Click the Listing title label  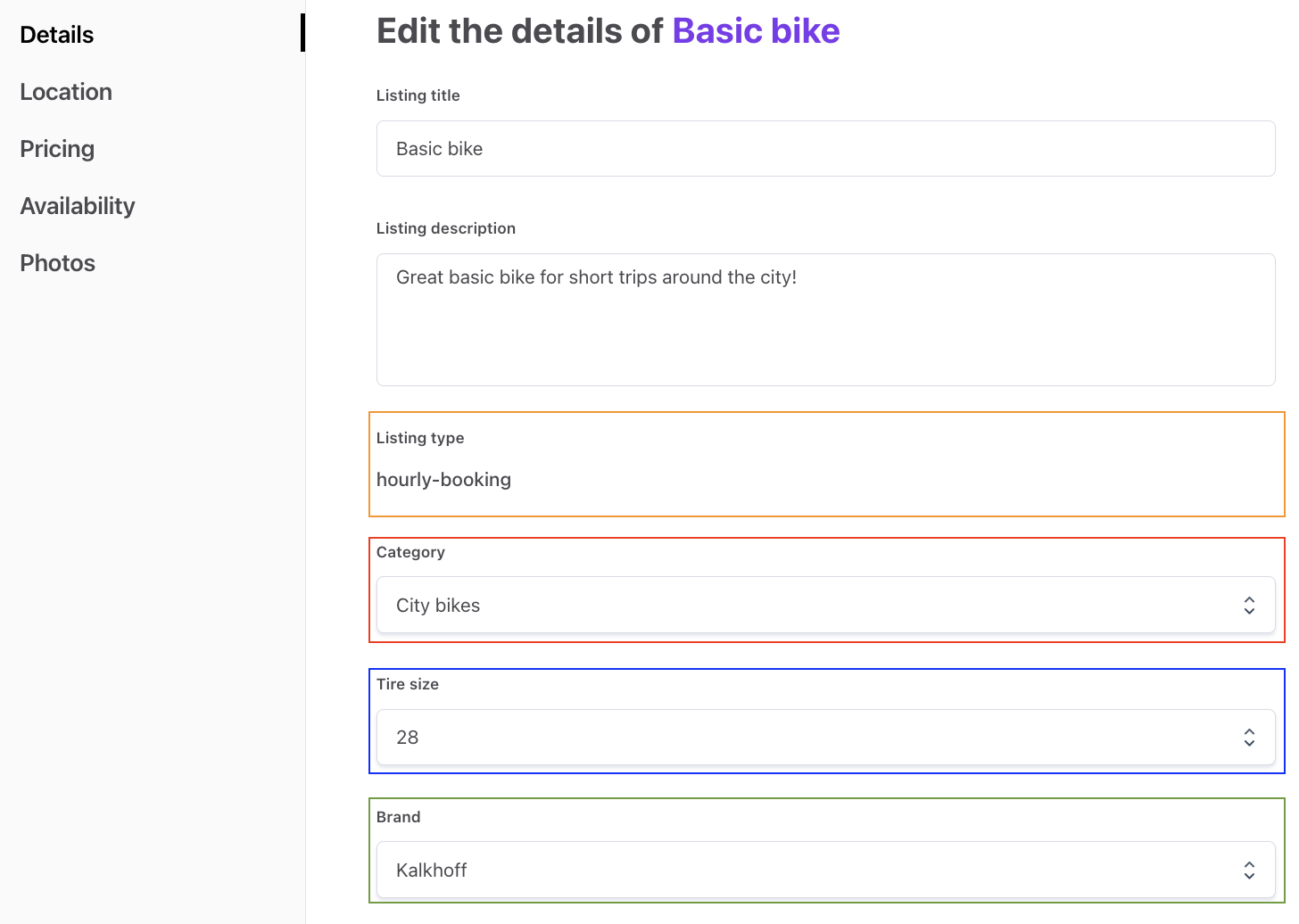click(418, 95)
